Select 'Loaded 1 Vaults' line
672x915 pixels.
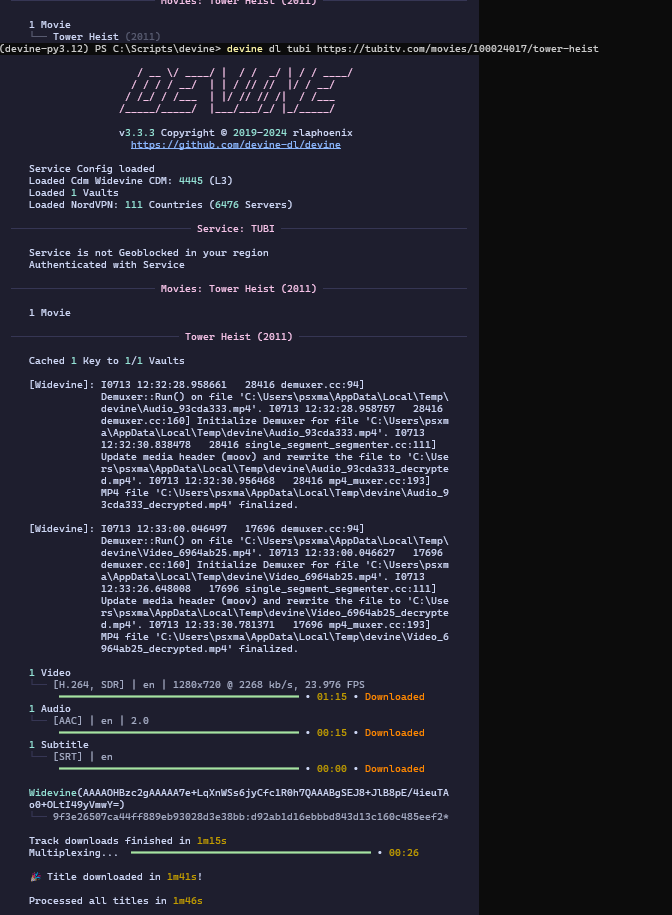point(74,193)
